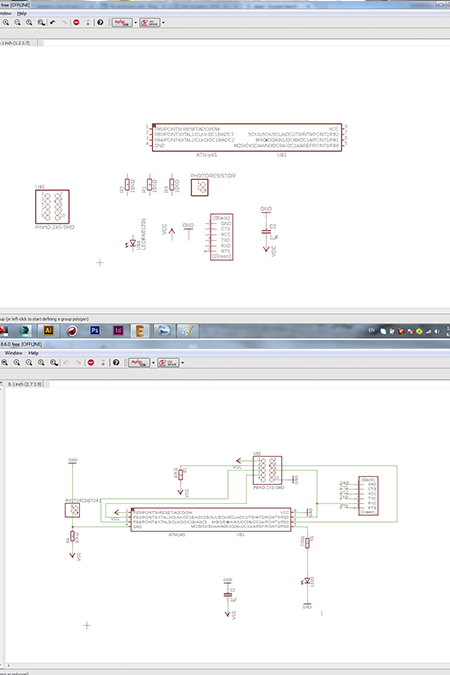Open Help menu in upper EAGLE window
Screen dimensions: 450x675
(22, 13)
